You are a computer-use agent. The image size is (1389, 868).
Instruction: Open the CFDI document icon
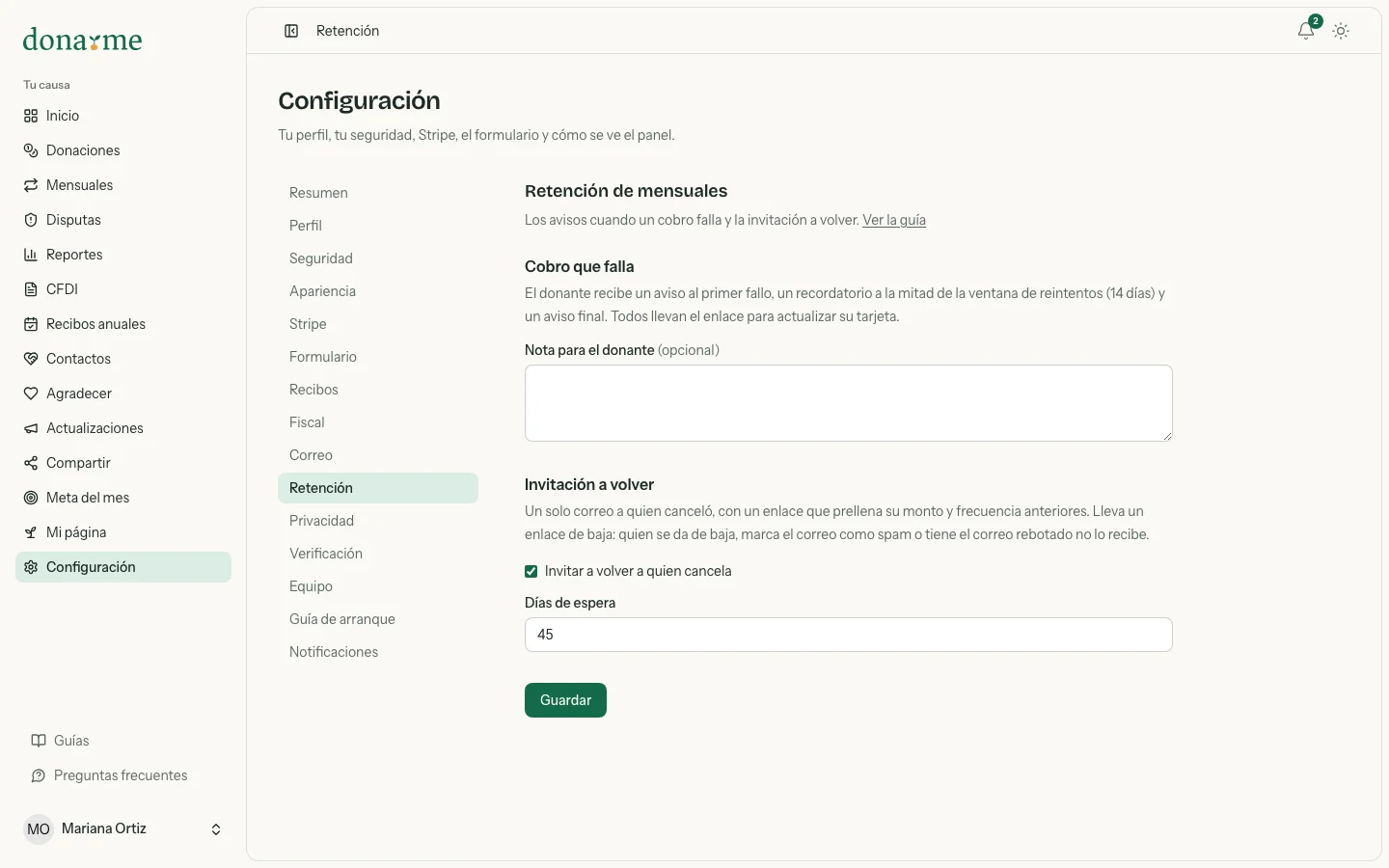click(x=31, y=289)
